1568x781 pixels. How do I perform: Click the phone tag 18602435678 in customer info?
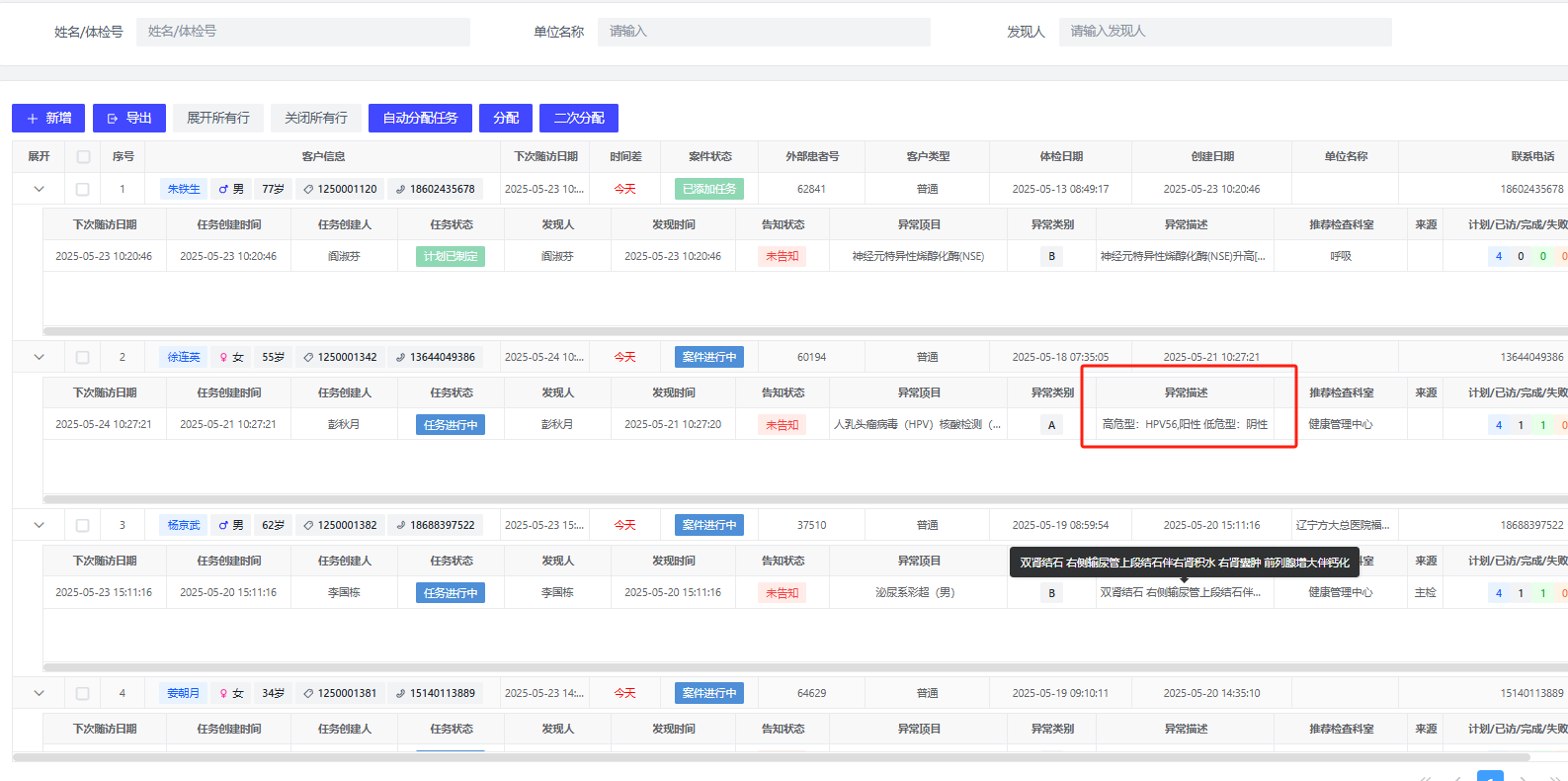435,189
